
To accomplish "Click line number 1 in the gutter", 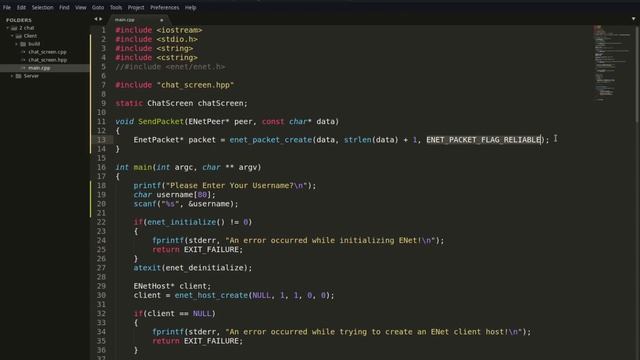I will tap(104, 30).
